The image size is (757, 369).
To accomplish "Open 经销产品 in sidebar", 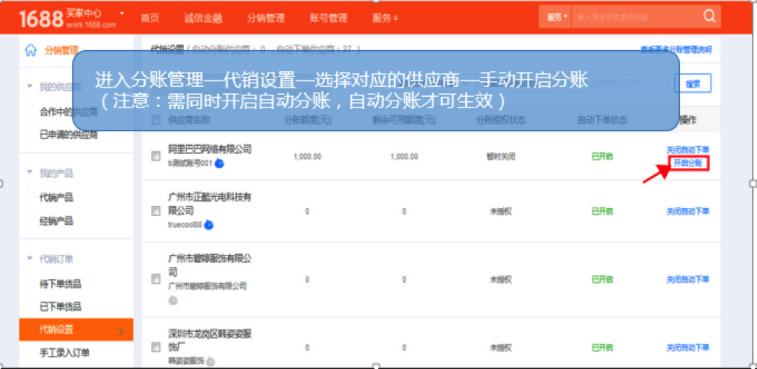I will click(x=56, y=221).
